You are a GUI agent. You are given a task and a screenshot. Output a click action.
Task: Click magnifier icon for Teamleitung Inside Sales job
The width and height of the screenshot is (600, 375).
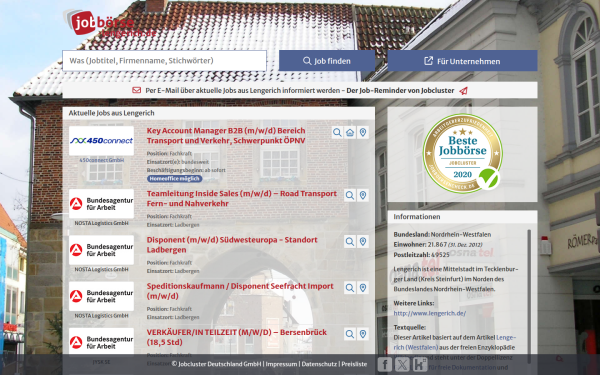pos(350,195)
